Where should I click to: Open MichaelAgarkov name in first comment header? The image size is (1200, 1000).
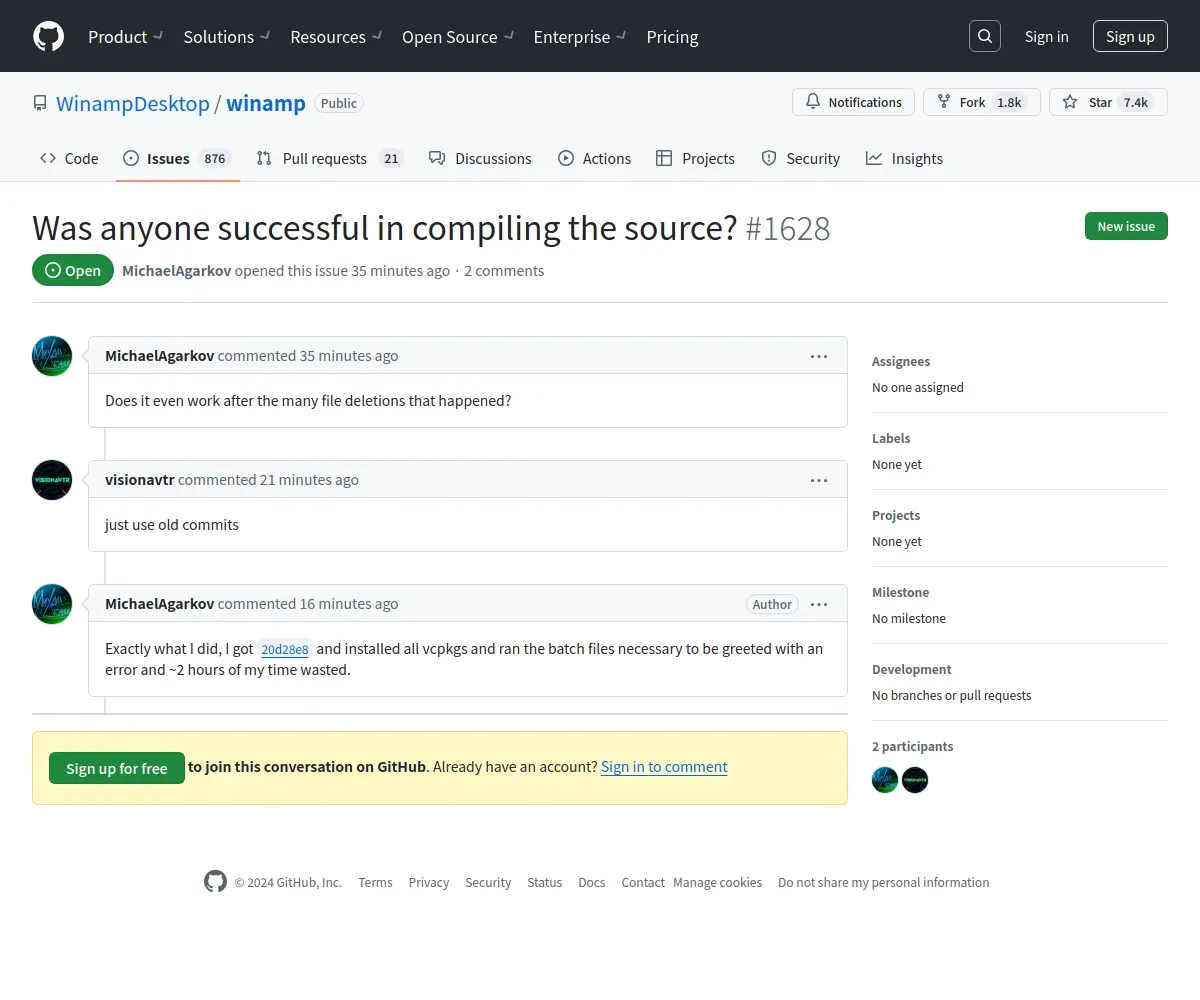pyautogui.click(x=159, y=355)
